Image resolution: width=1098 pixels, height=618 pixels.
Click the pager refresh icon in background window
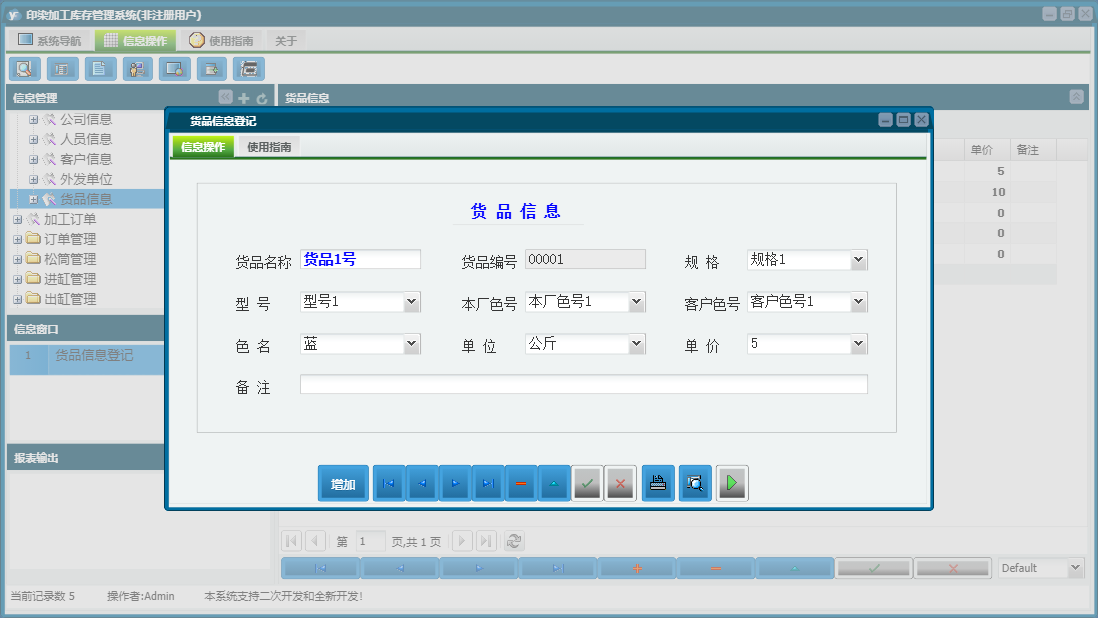[x=514, y=541]
